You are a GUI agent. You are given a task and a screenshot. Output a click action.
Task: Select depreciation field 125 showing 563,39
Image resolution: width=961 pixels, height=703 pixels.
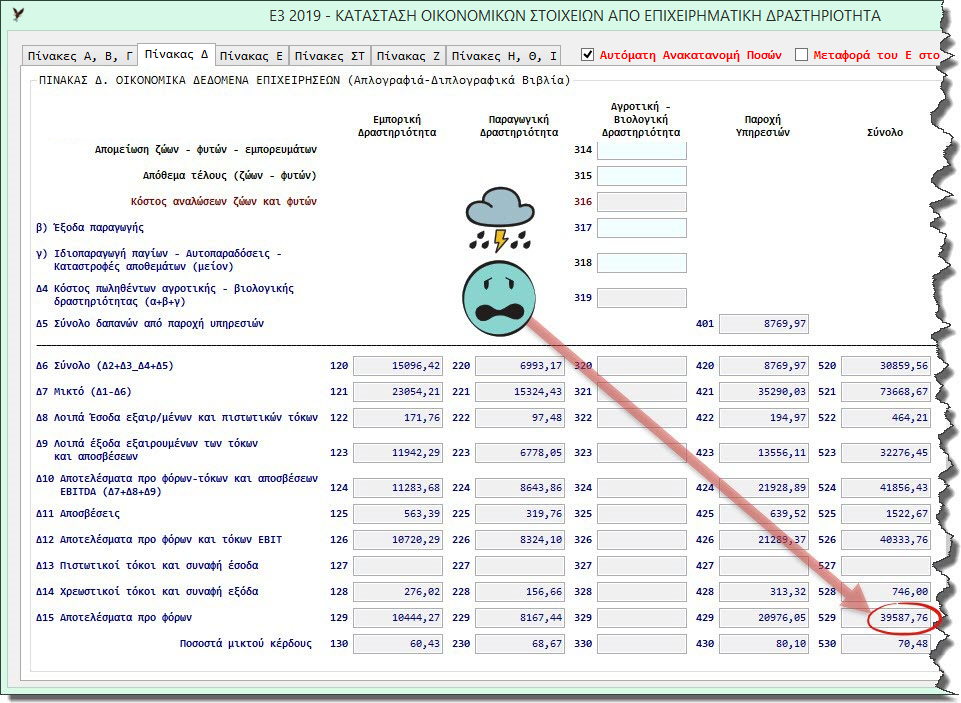(x=398, y=514)
